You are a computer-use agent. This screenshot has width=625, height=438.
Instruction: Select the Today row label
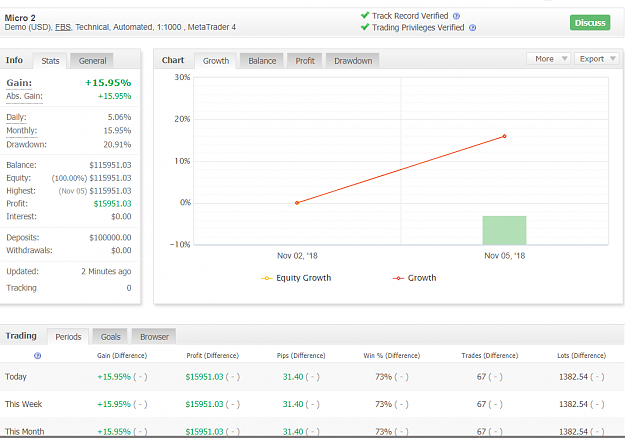16,377
